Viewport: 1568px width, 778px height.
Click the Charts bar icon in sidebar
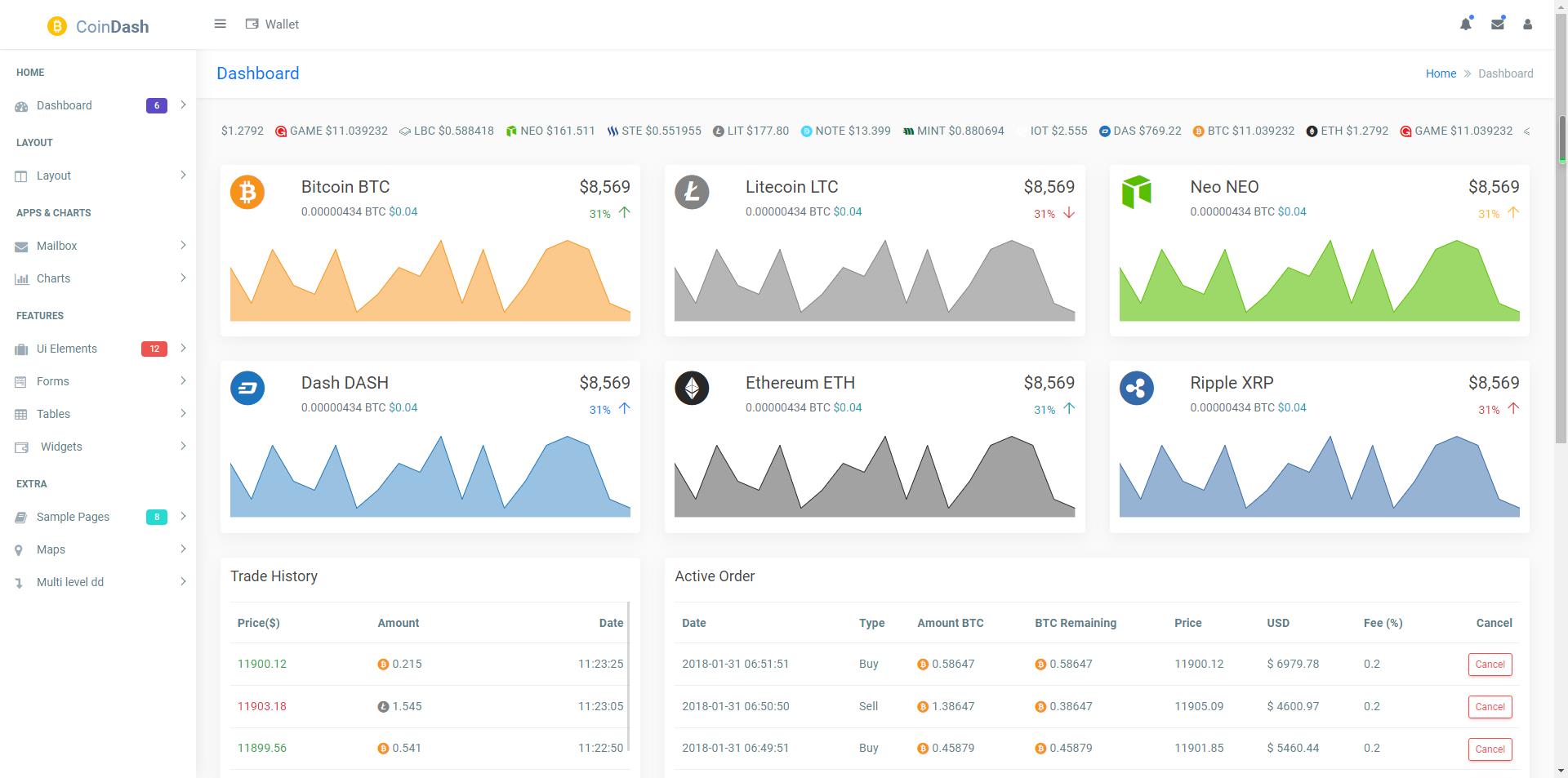point(21,279)
